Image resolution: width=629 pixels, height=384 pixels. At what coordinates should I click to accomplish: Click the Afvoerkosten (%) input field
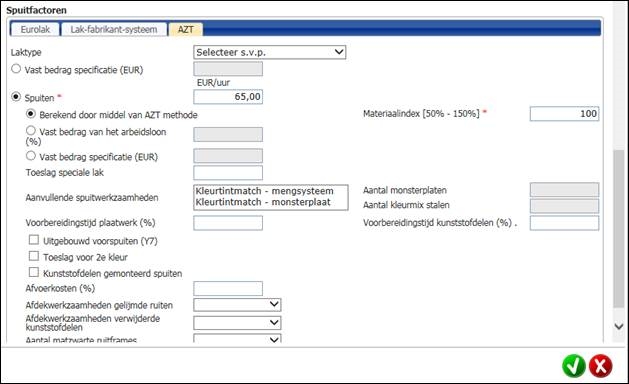tap(228, 289)
